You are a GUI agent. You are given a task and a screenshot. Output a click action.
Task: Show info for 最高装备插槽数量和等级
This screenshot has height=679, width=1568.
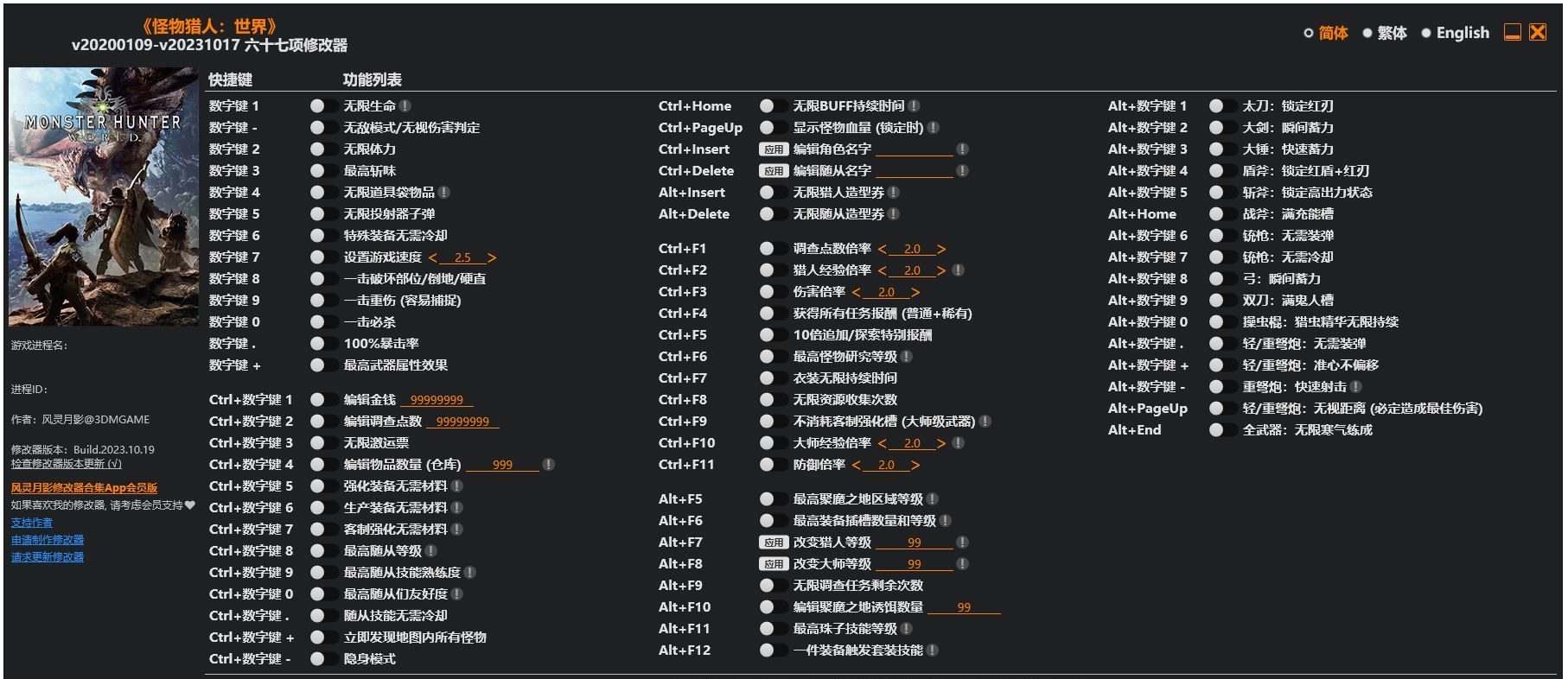coord(945,521)
